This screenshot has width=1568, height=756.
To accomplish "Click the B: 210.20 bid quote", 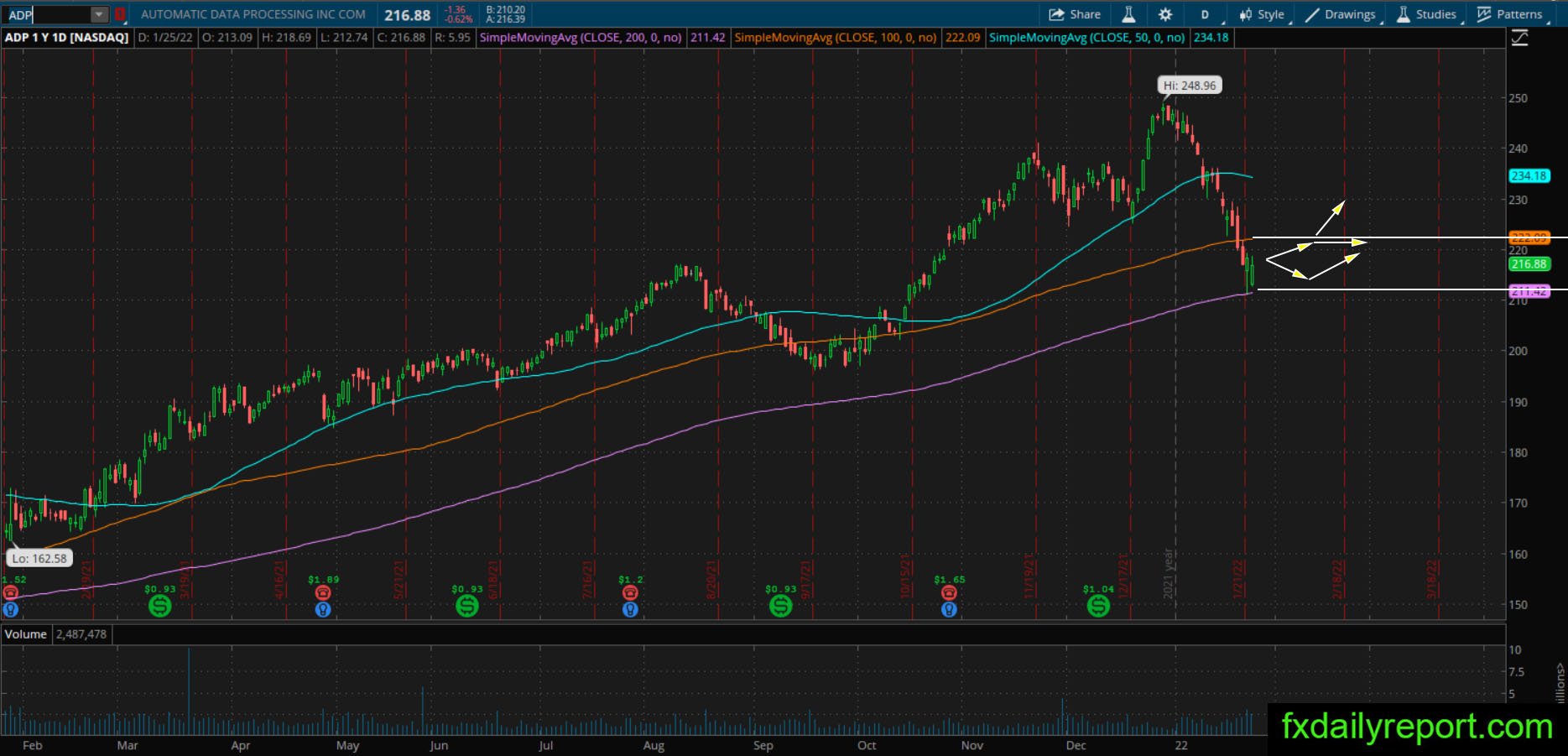I will (x=506, y=10).
